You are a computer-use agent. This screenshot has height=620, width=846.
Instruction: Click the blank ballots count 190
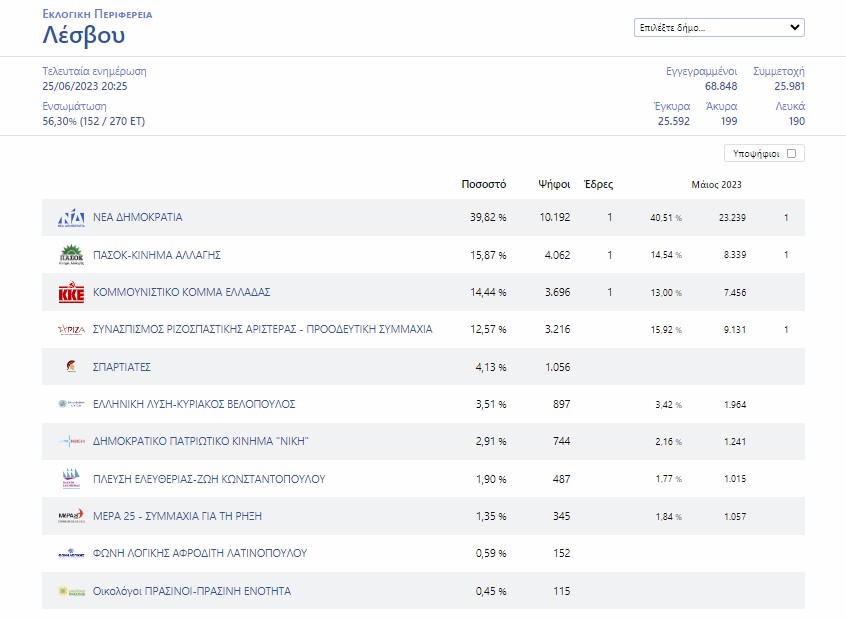796,121
